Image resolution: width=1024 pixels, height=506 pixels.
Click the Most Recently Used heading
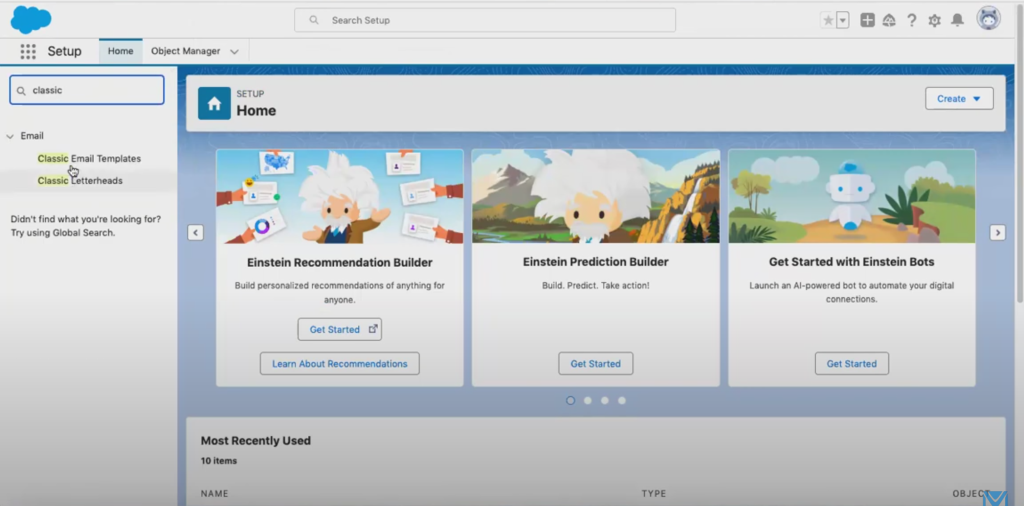pyautogui.click(x=255, y=441)
